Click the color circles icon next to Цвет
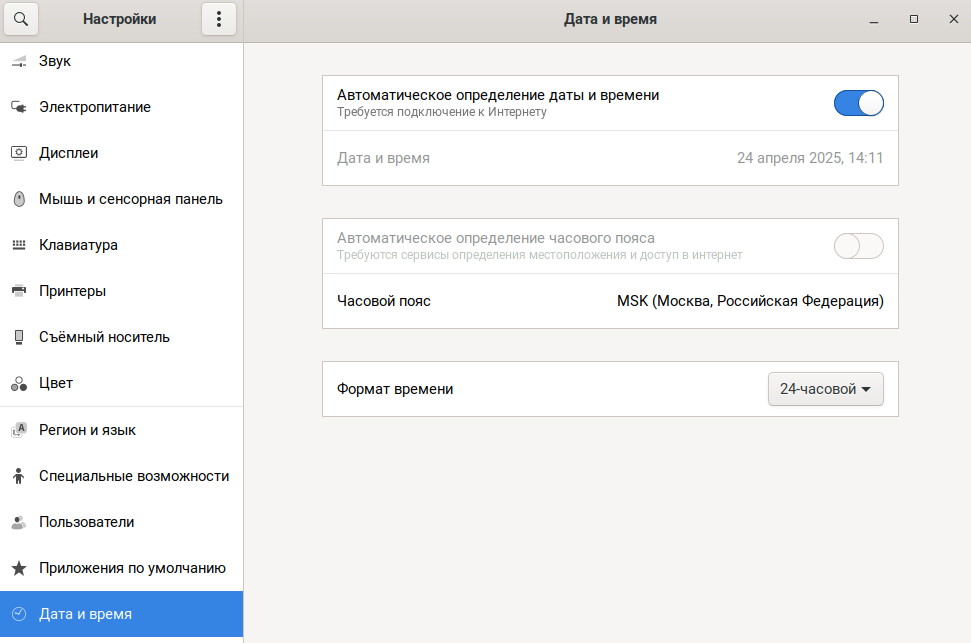This screenshot has height=643, width=971. coord(19,383)
